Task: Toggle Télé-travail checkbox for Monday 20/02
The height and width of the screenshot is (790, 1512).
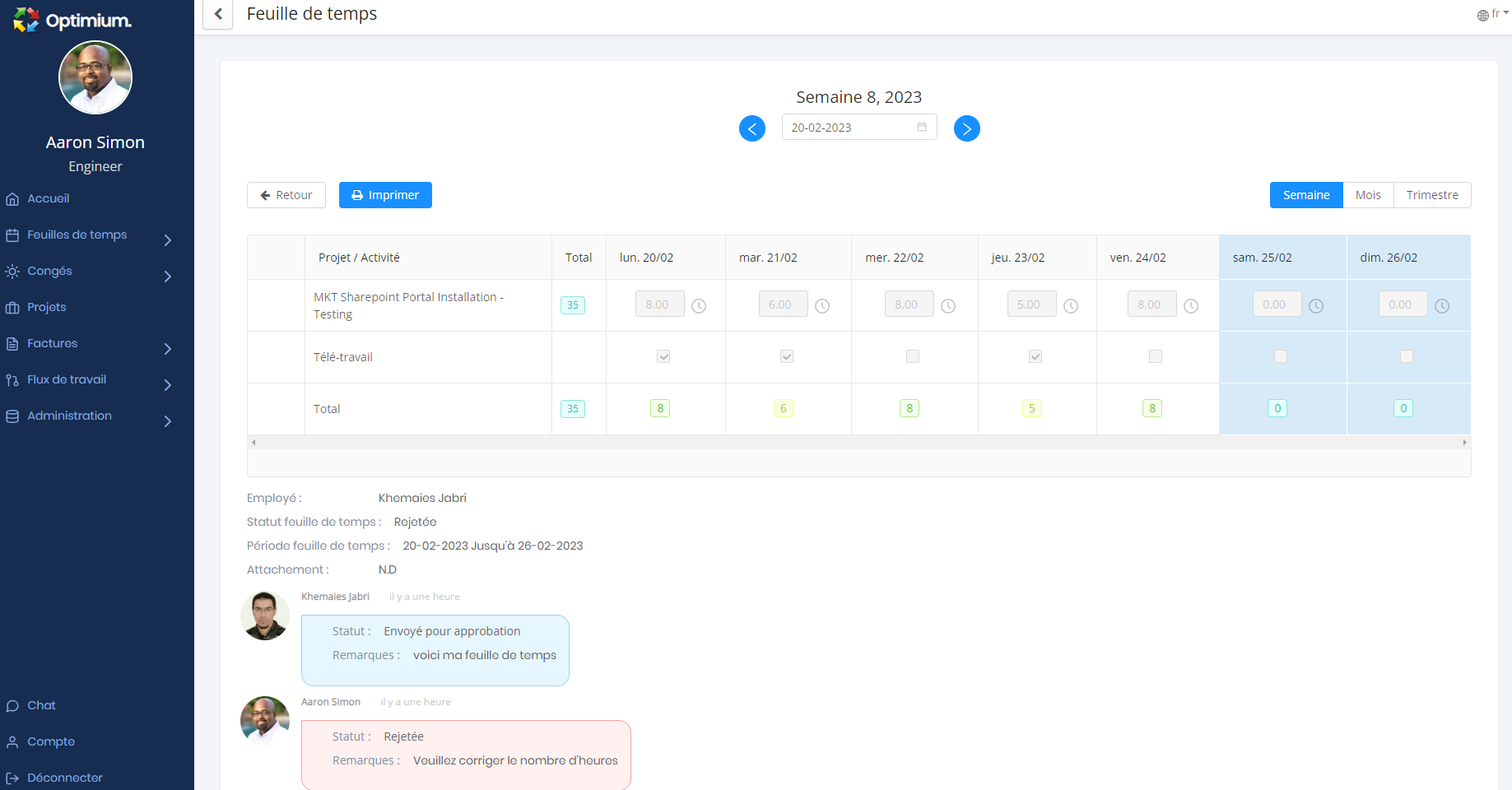Action: point(663,356)
